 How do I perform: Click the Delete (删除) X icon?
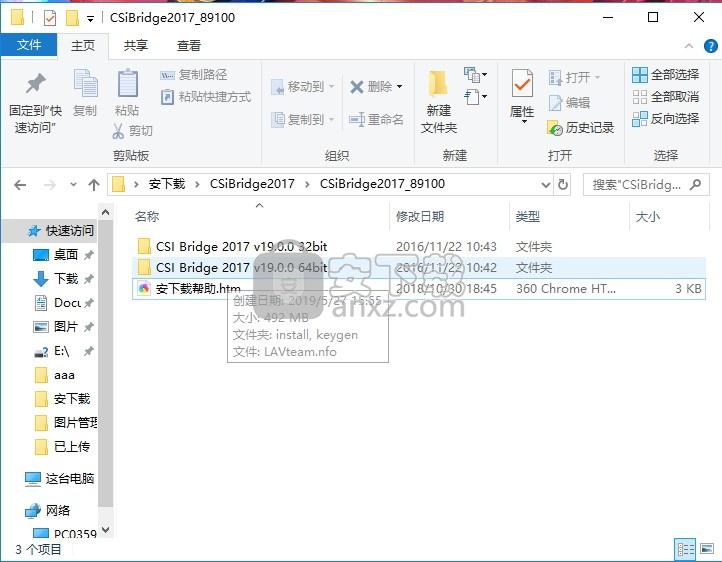357,87
